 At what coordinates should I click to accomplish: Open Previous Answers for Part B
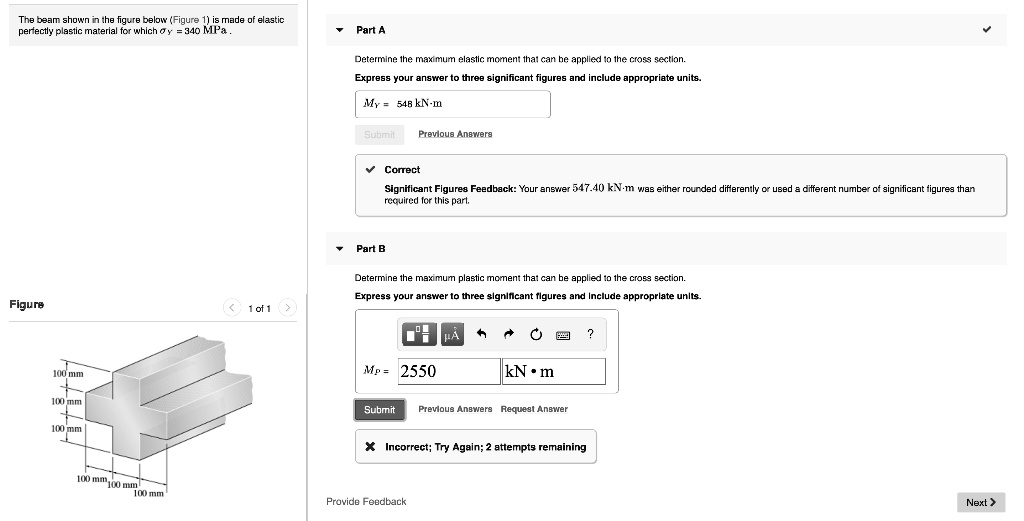tap(455, 409)
